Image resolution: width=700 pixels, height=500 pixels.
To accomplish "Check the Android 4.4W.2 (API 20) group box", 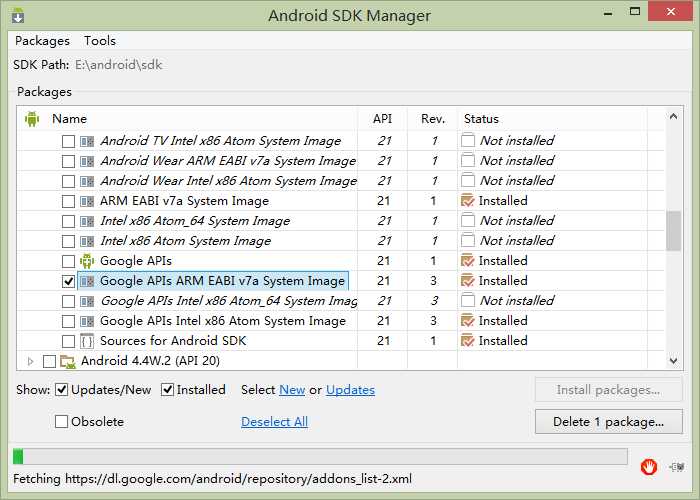I will tap(50, 361).
